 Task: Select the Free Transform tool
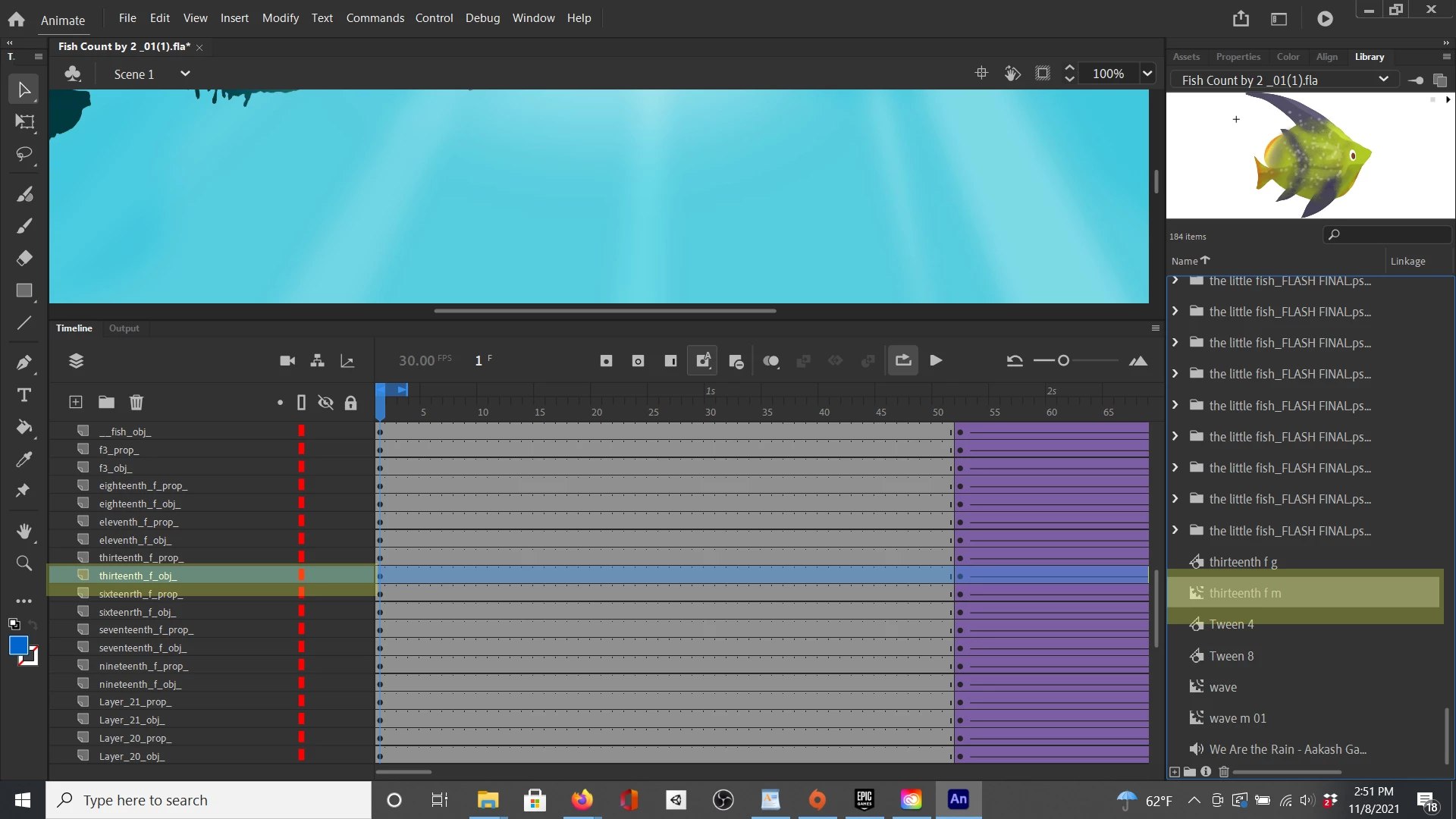24,121
